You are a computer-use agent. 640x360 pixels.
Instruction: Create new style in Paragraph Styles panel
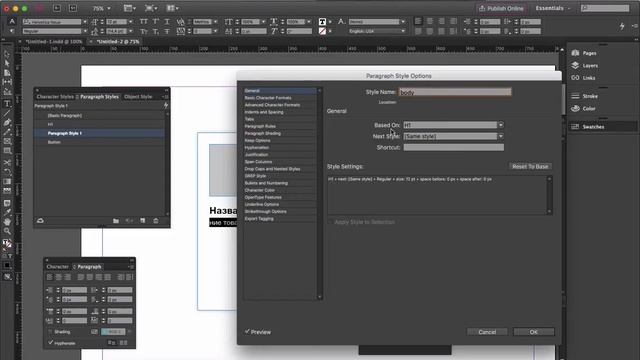[x=142, y=221]
